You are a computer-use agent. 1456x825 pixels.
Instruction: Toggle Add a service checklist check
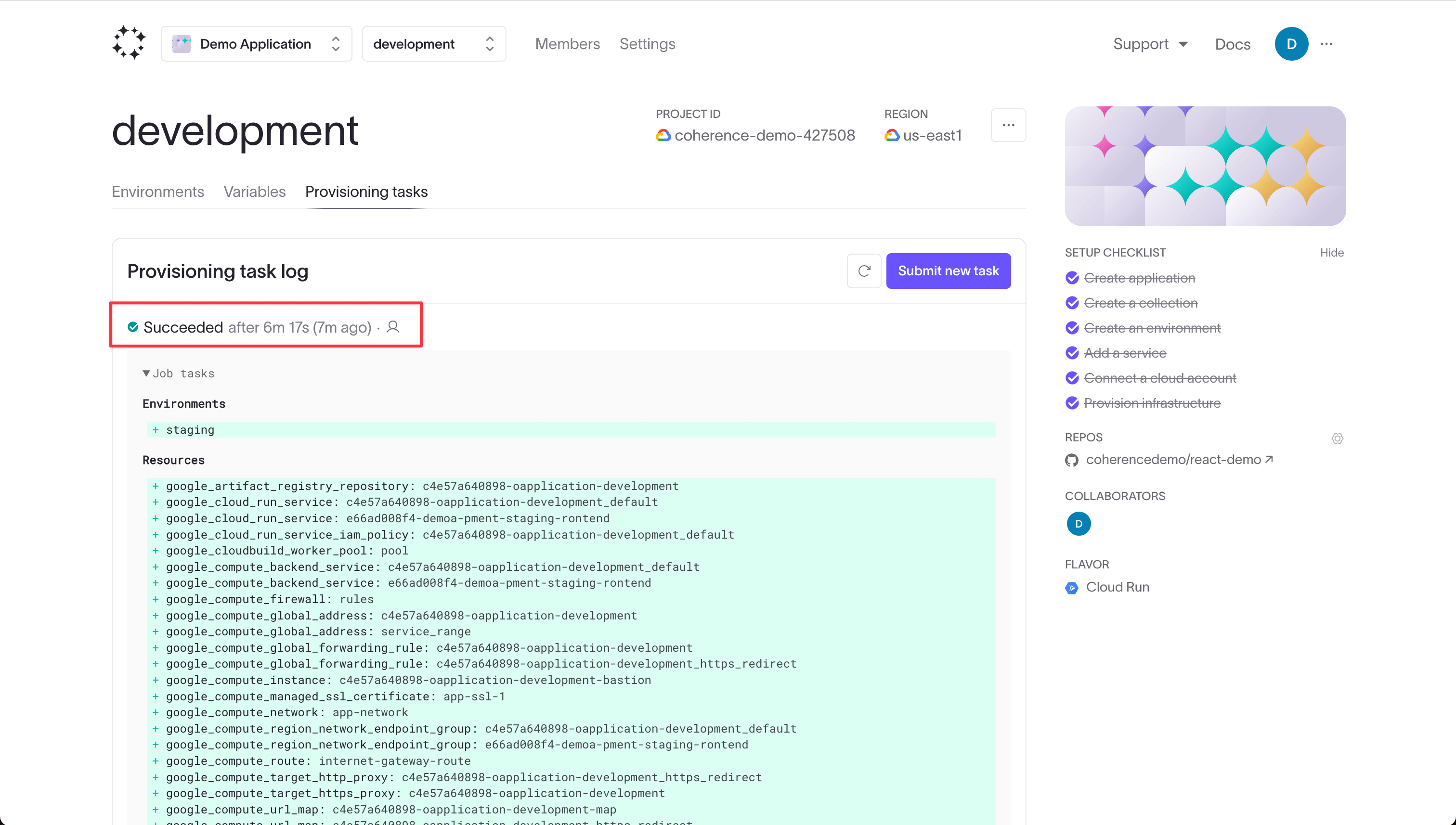(x=1072, y=353)
